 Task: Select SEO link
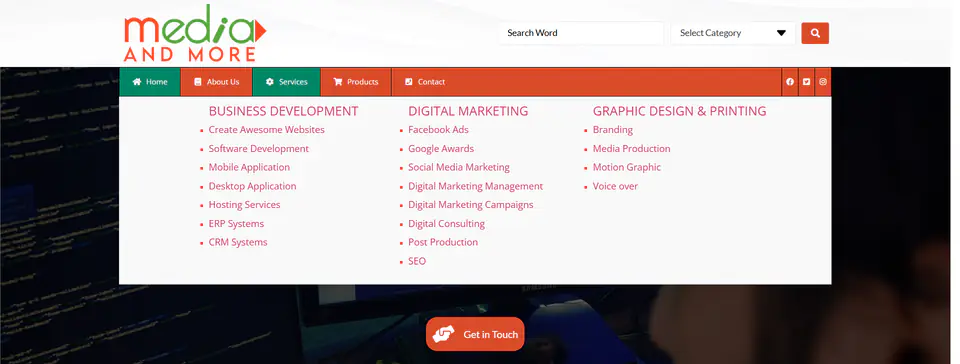tap(417, 261)
